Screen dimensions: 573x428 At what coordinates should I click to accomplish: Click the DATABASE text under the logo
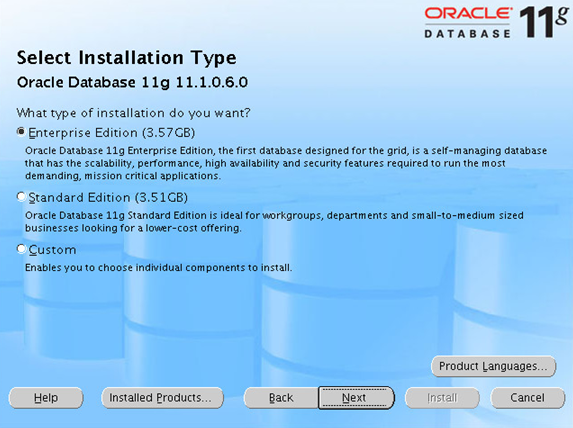pos(467,34)
